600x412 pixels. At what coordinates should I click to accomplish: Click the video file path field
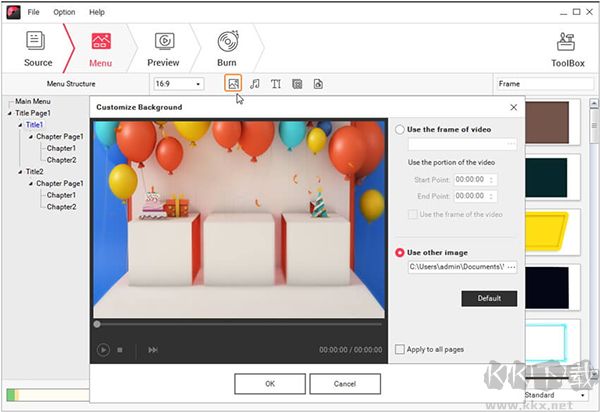pyautogui.click(x=457, y=144)
